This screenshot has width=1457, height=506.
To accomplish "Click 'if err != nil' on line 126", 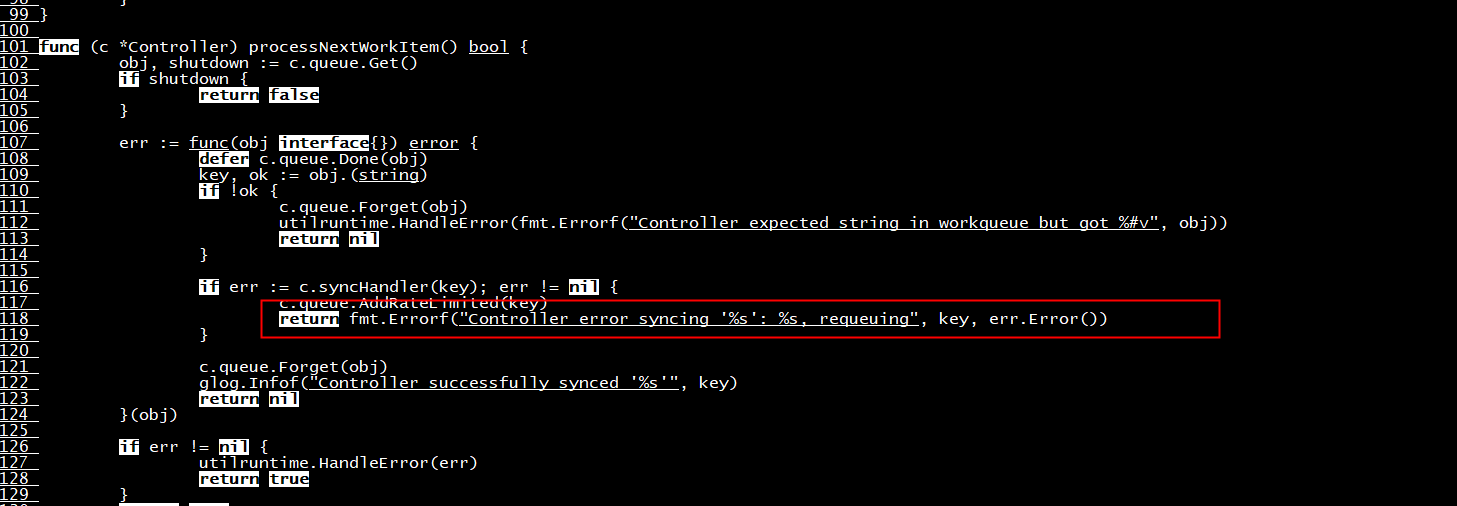I will click(x=184, y=447).
